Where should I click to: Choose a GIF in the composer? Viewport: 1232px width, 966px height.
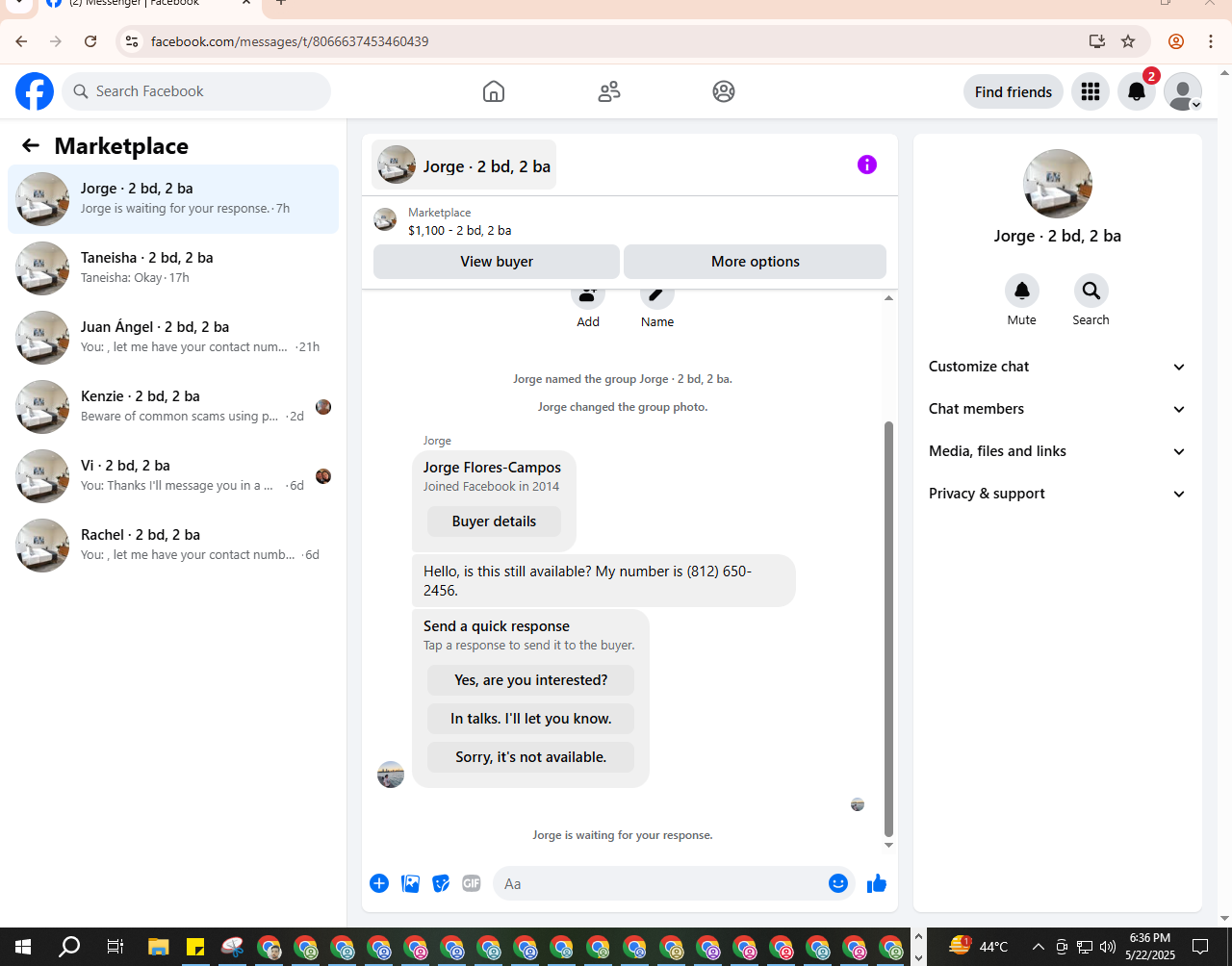(x=471, y=883)
